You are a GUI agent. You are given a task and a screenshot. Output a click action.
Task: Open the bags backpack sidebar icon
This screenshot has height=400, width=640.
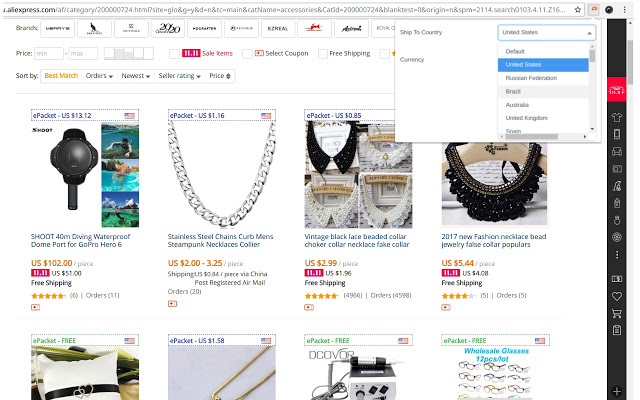(x=617, y=203)
